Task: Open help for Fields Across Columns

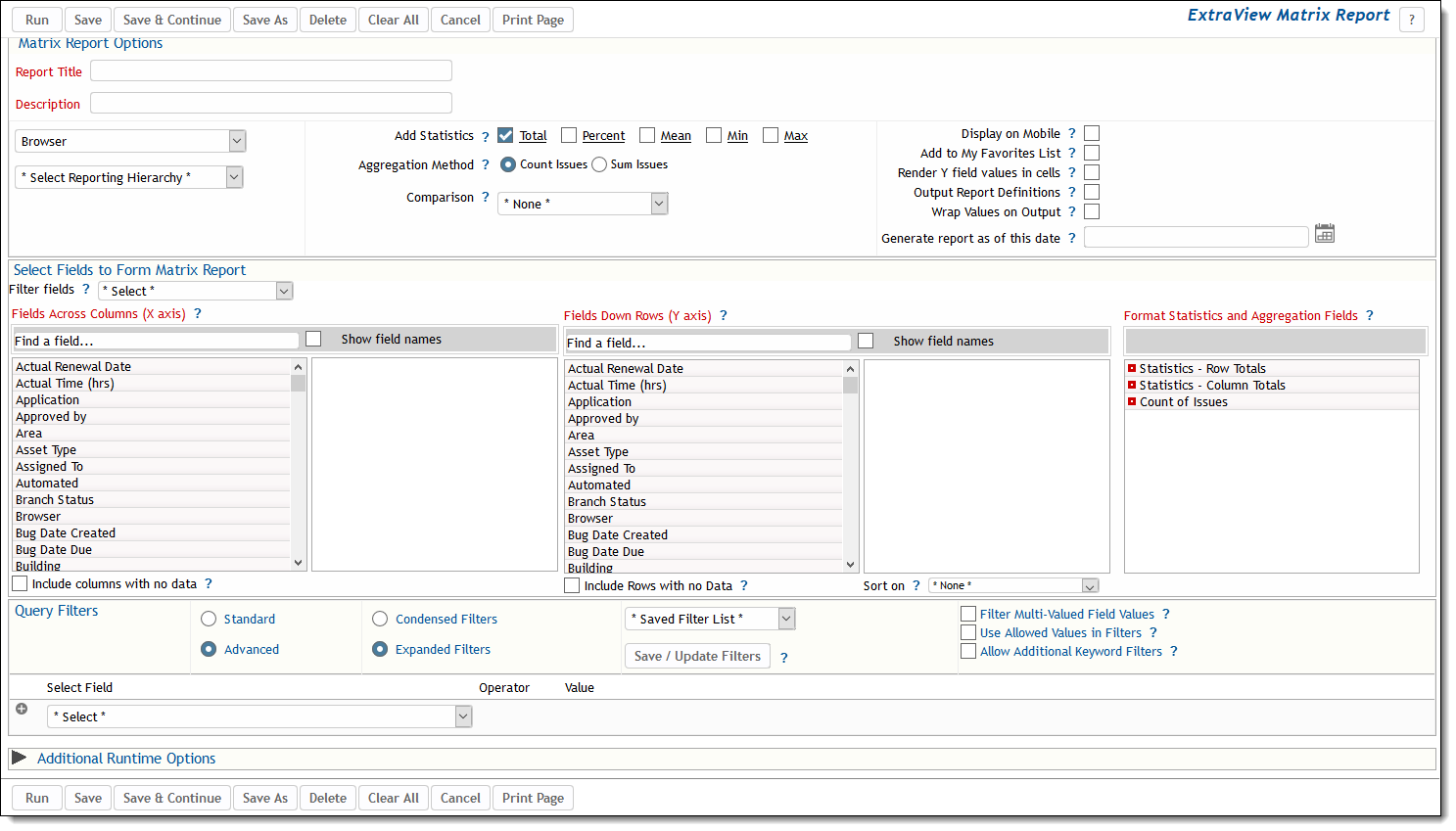Action: click(x=197, y=313)
